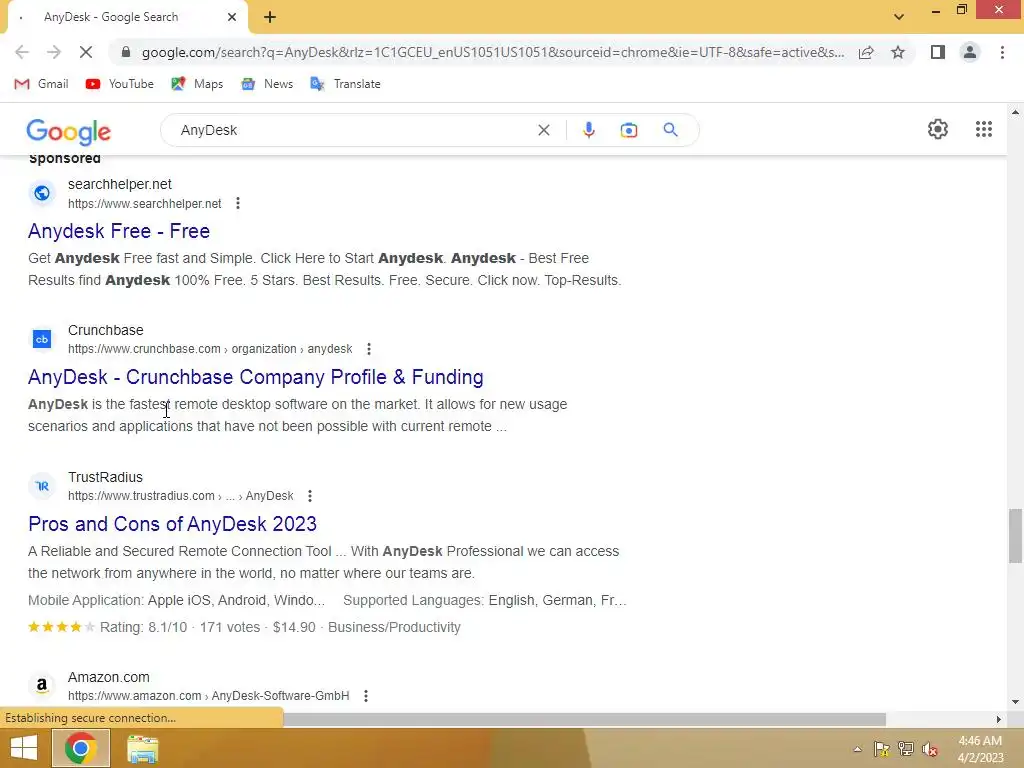Stop loading the page with X button
The height and width of the screenshot is (768, 1024).
[86, 52]
